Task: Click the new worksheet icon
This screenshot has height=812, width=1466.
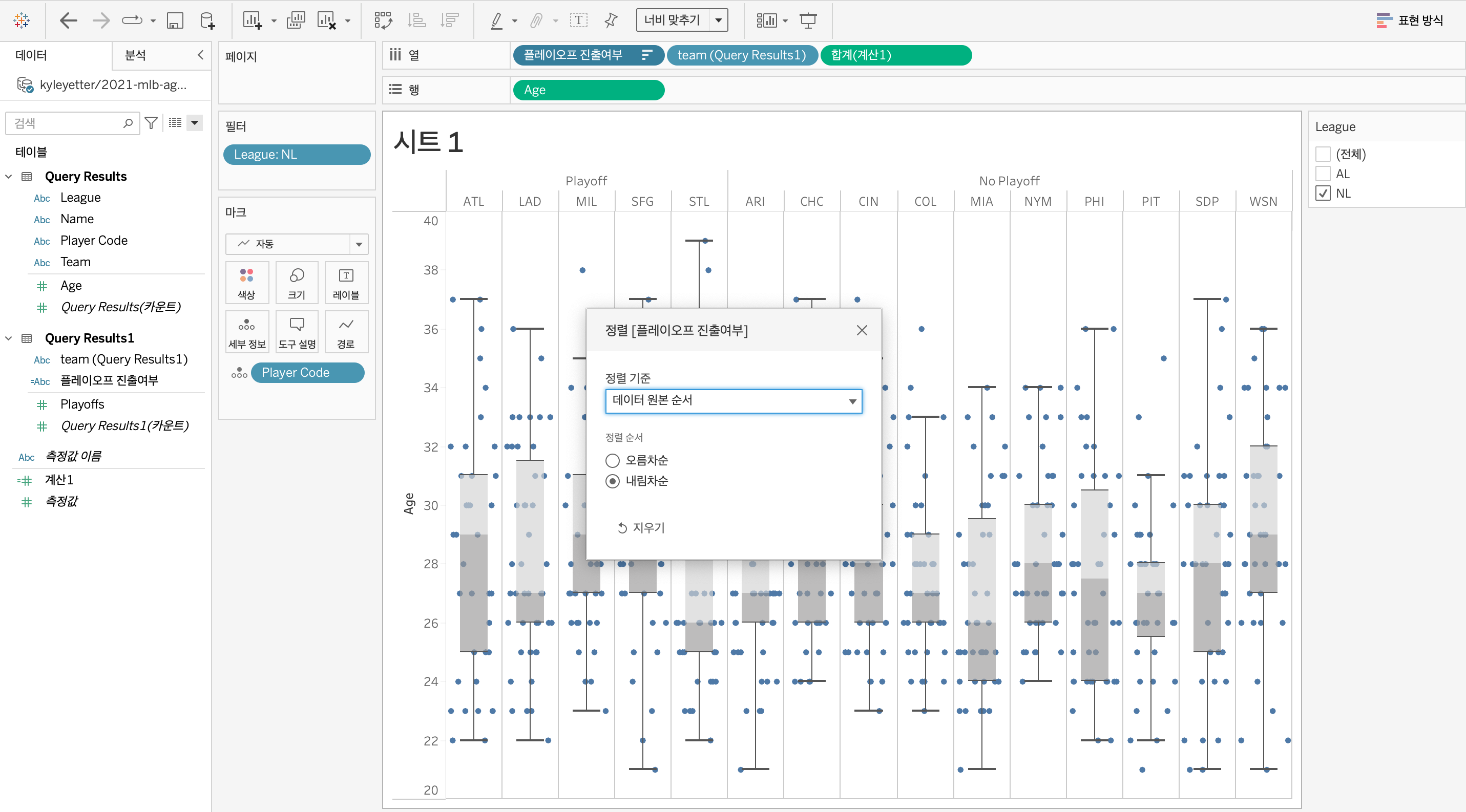Action: click(252, 20)
